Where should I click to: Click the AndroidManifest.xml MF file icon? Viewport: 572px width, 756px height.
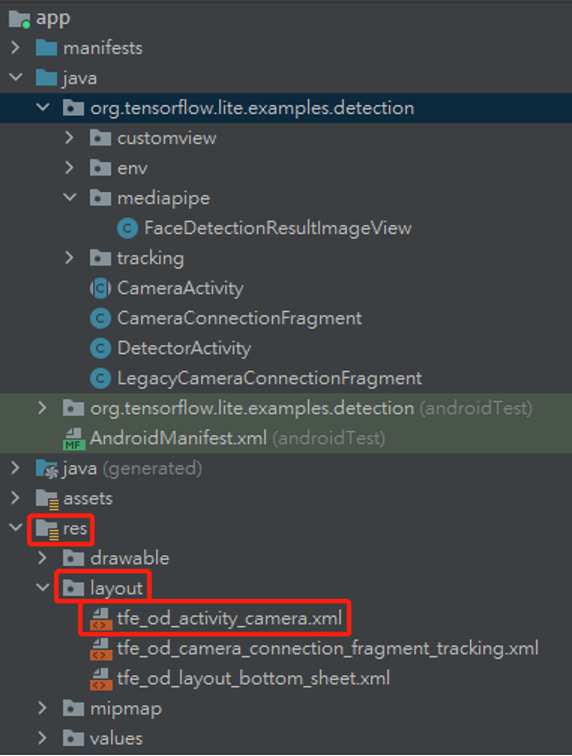(x=74, y=439)
